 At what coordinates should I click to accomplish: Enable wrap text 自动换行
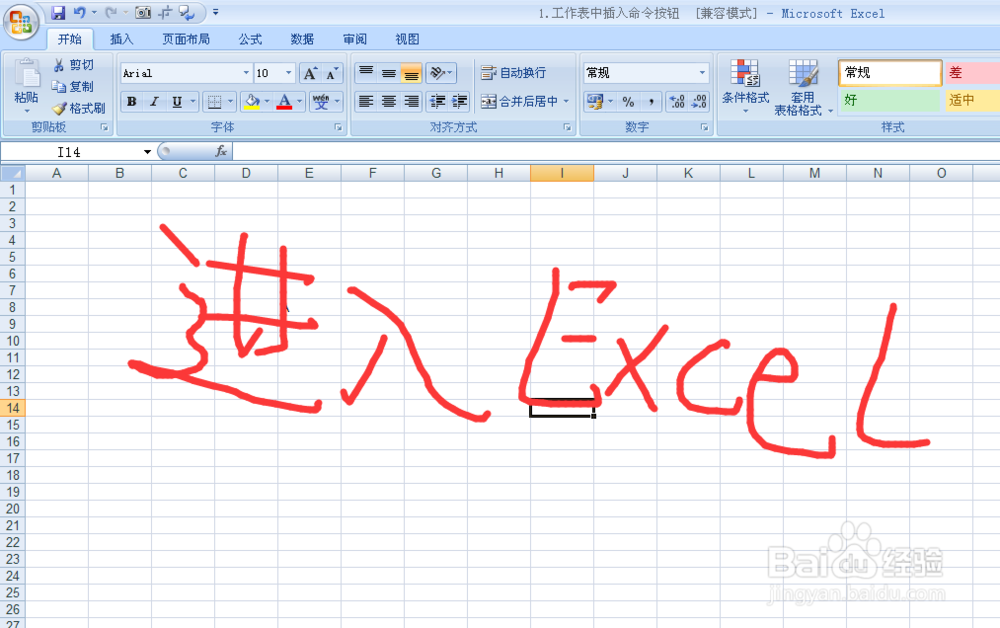pos(513,73)
